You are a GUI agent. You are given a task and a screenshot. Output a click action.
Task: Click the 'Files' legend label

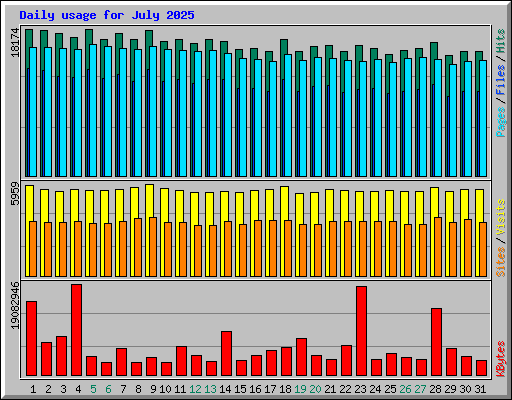point(501,79)
